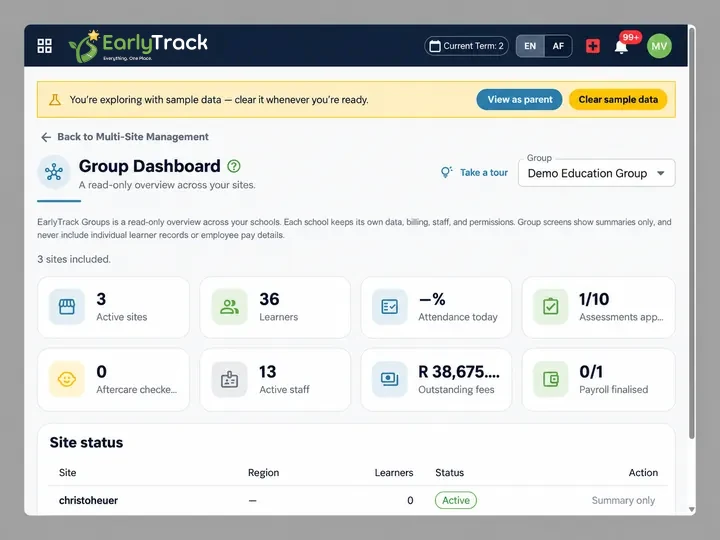Switch language to AF
The image size is (720, 540).
(558, 46)
